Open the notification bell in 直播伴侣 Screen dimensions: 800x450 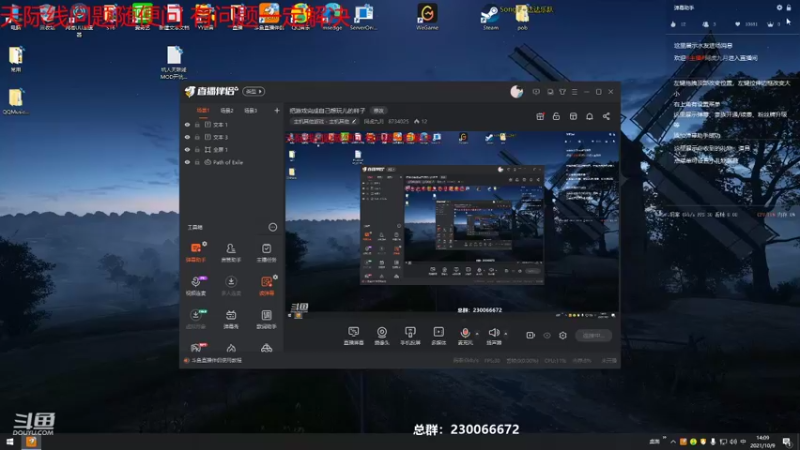(589, 116)
